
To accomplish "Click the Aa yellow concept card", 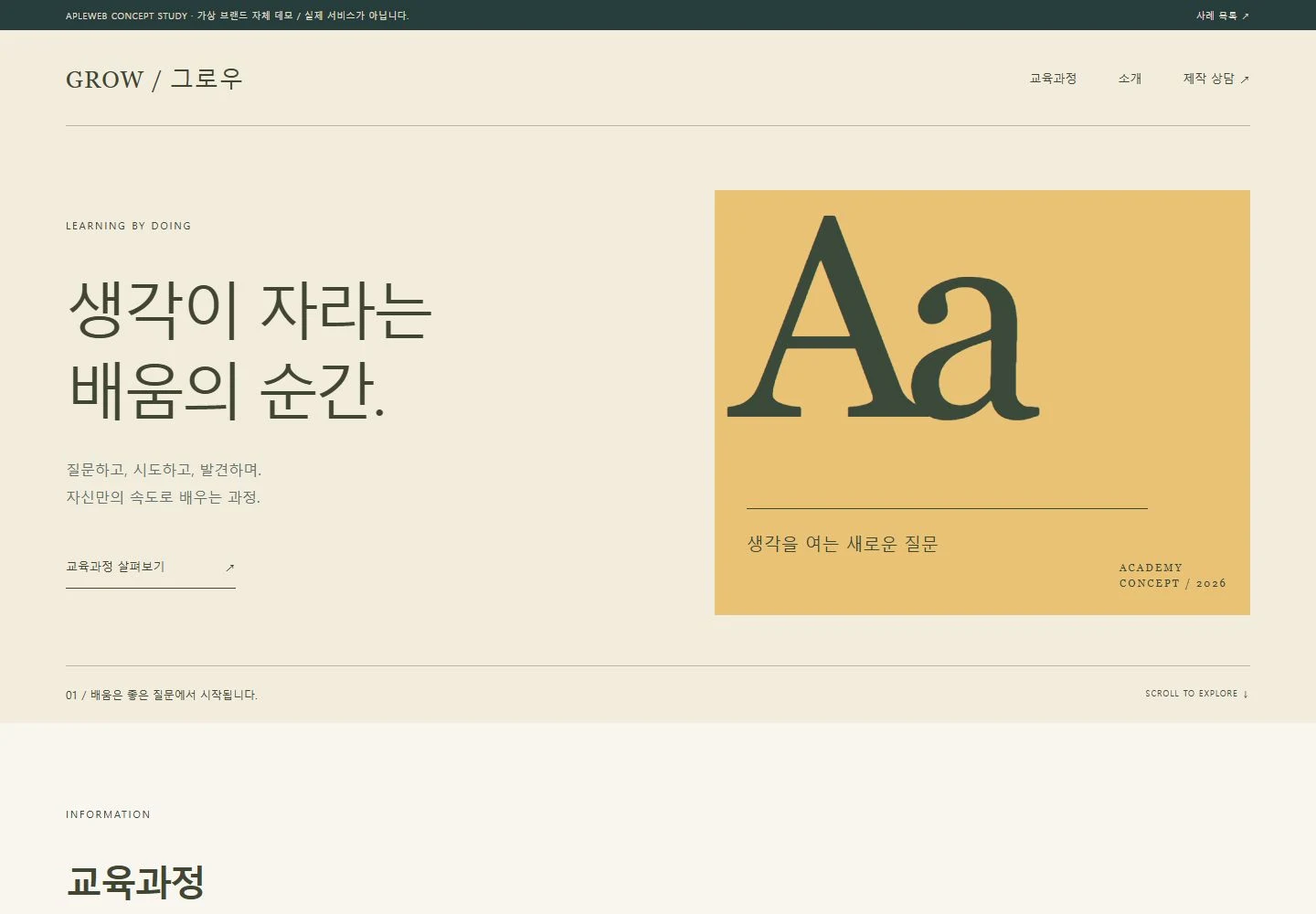I will point(982,402).
